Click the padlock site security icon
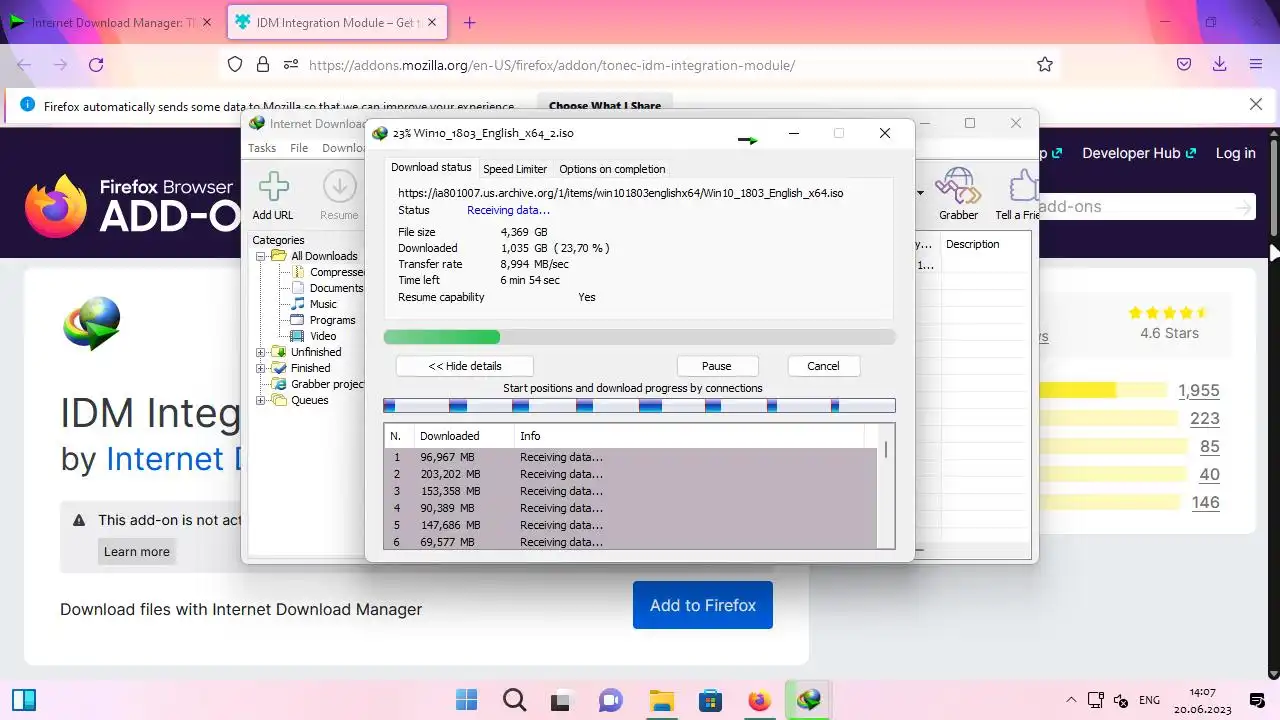The width and height of the screenshot is (1280, 720). (263, 65)
